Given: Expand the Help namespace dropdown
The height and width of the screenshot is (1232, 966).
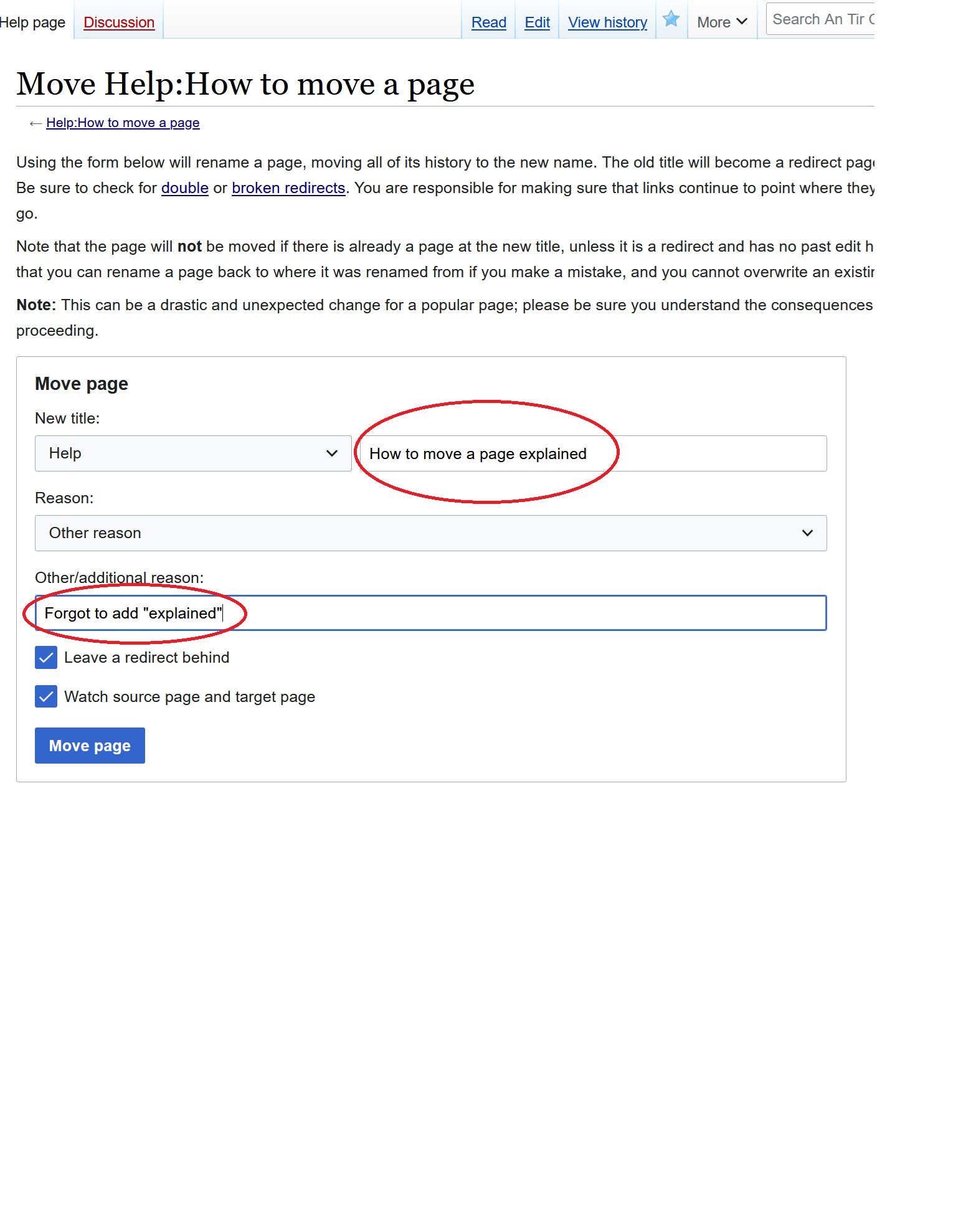Looking at the screenshot, I should 193,453.
